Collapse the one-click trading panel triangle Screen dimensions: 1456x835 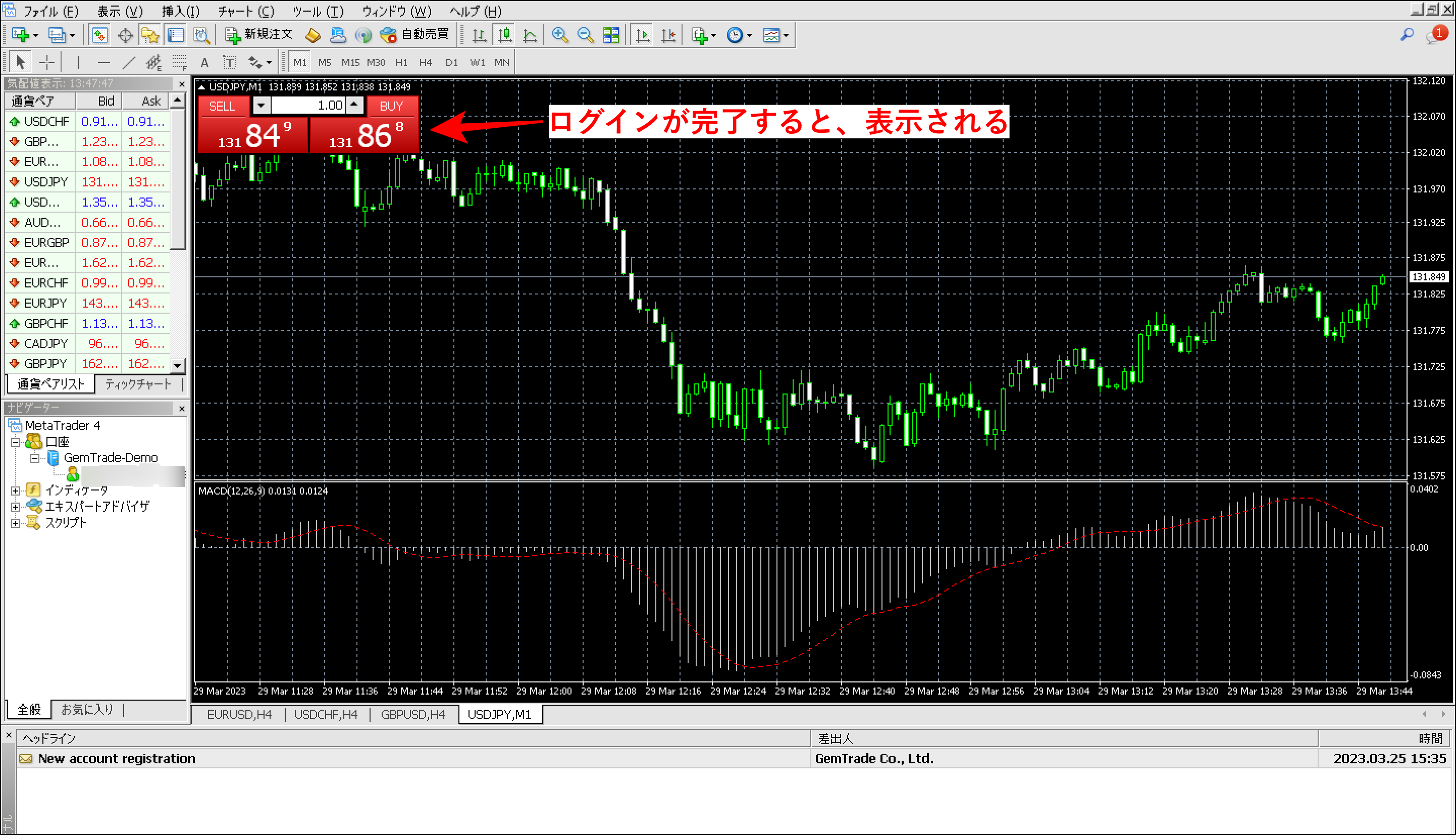click(201, 87)
